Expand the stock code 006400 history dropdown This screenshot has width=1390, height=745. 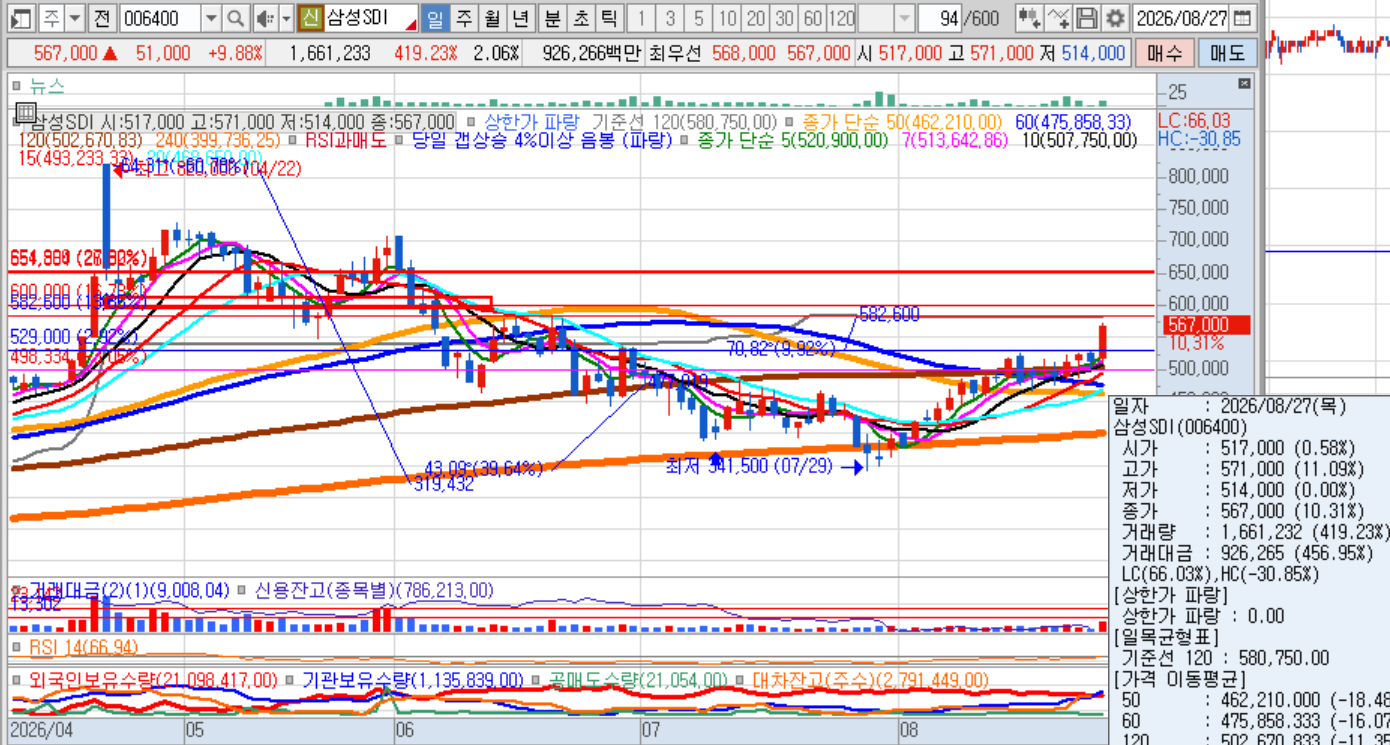tap(210, 18)
